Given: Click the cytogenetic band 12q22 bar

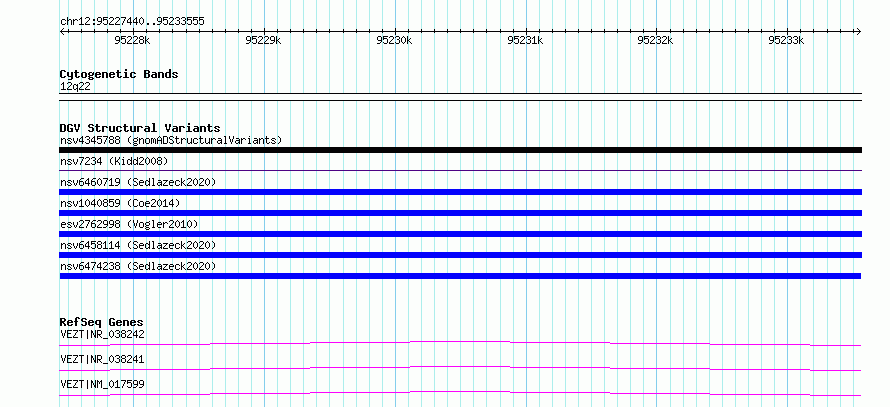Looking at the screenshot, I should point(461,96).
